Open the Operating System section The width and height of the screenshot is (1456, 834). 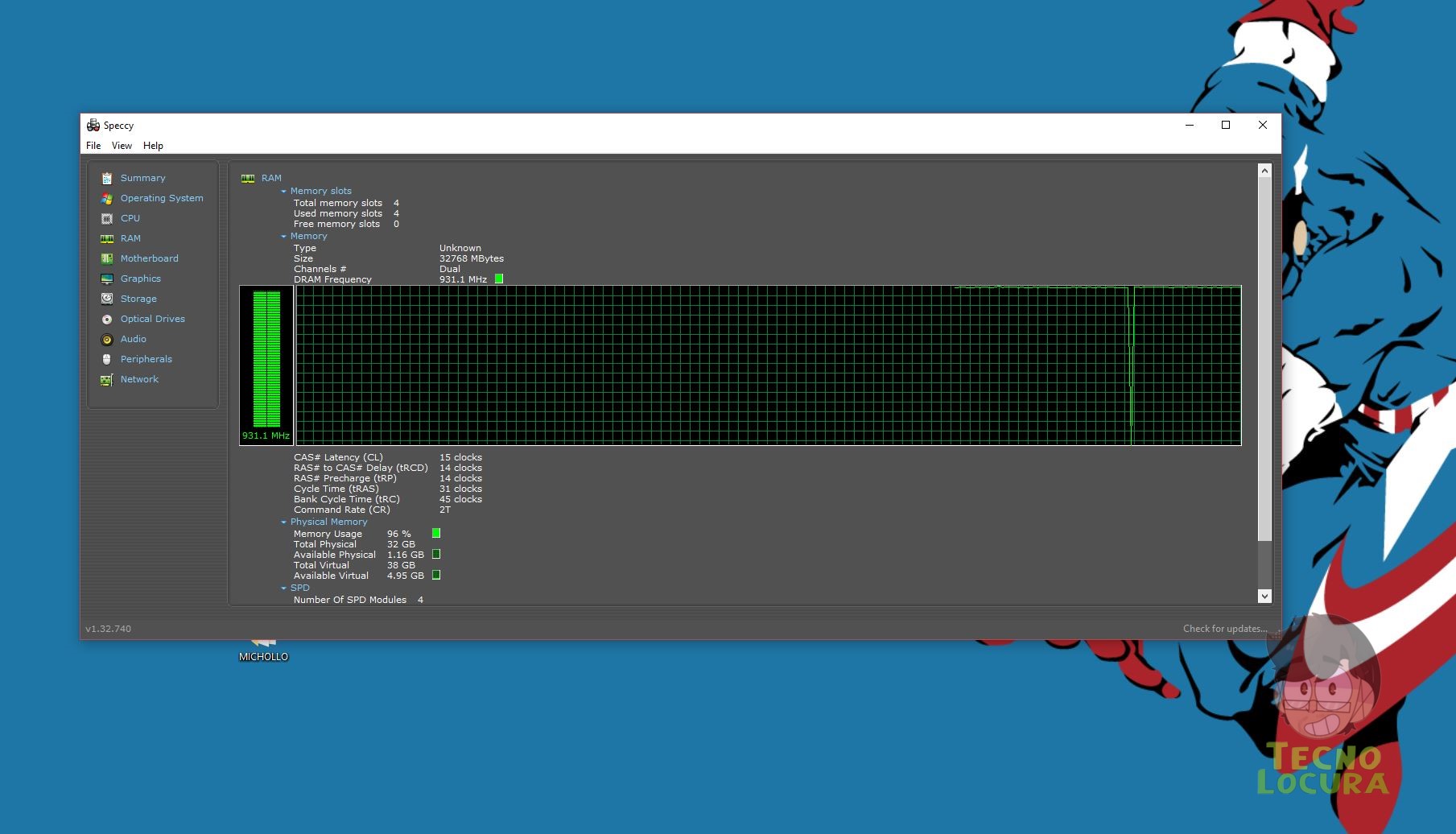[x=162, y=198]
